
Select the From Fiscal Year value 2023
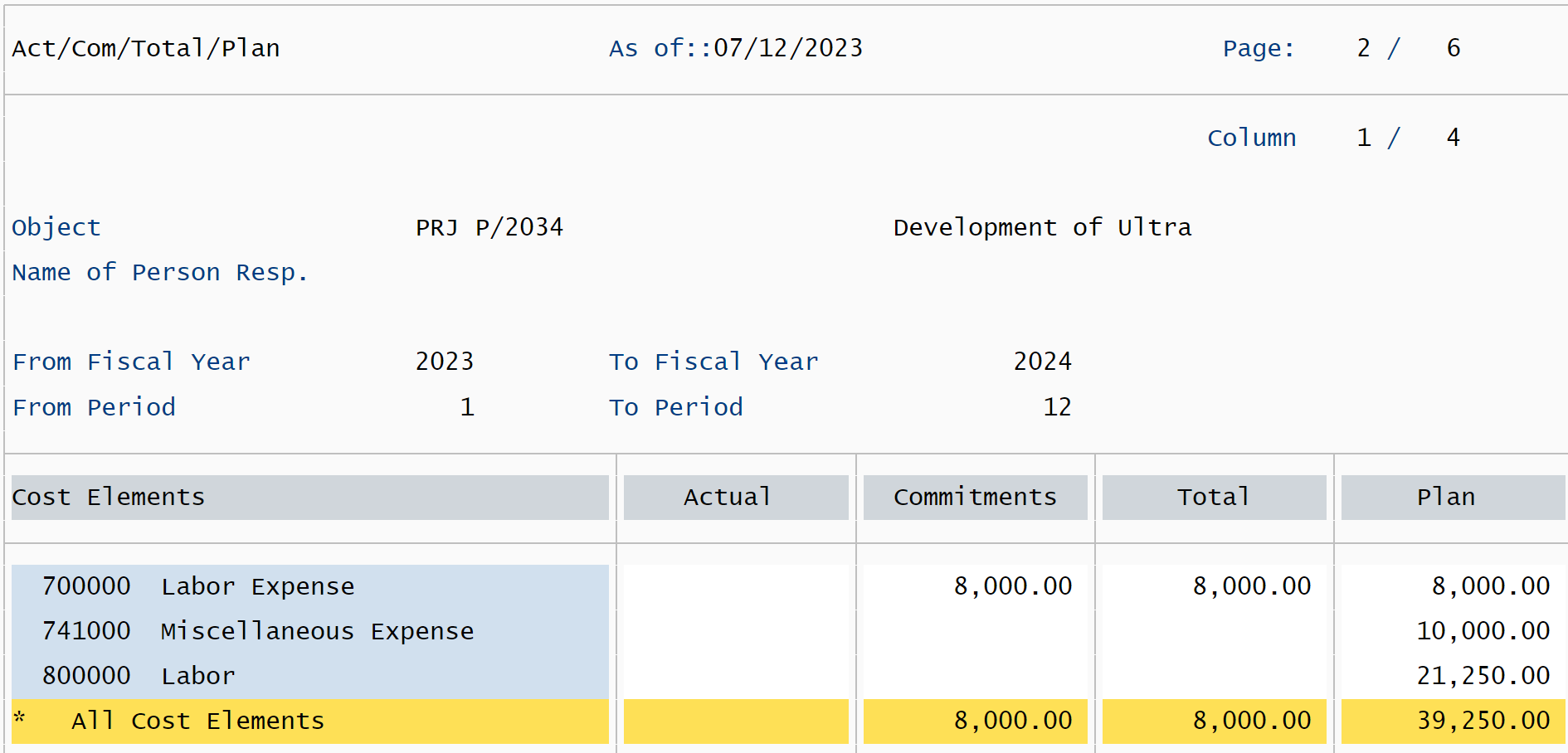[x=445, y=362]
